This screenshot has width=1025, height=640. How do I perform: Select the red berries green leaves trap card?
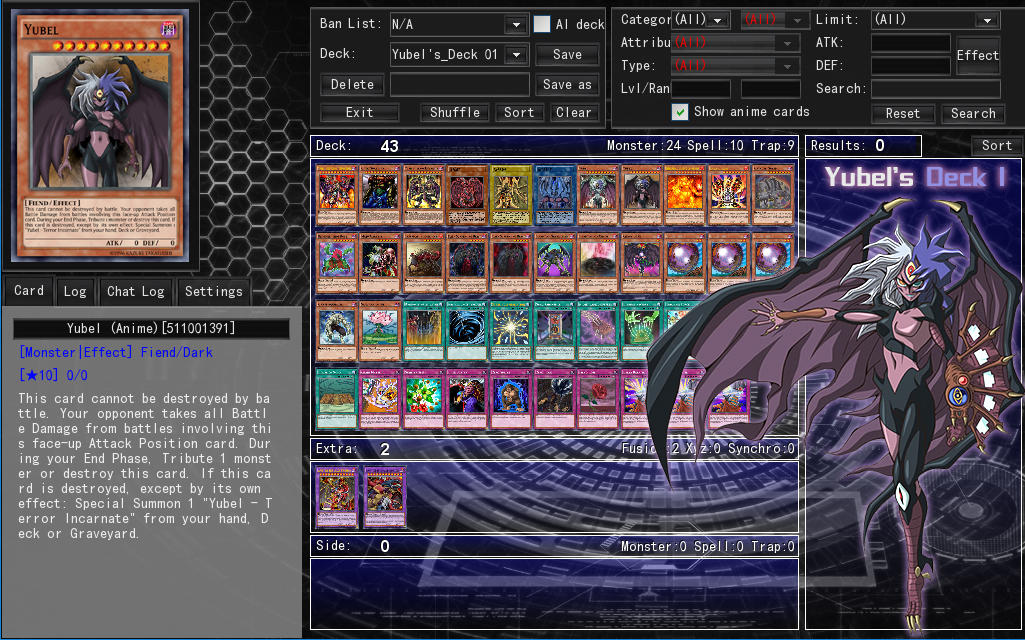(x=423, y=399)
